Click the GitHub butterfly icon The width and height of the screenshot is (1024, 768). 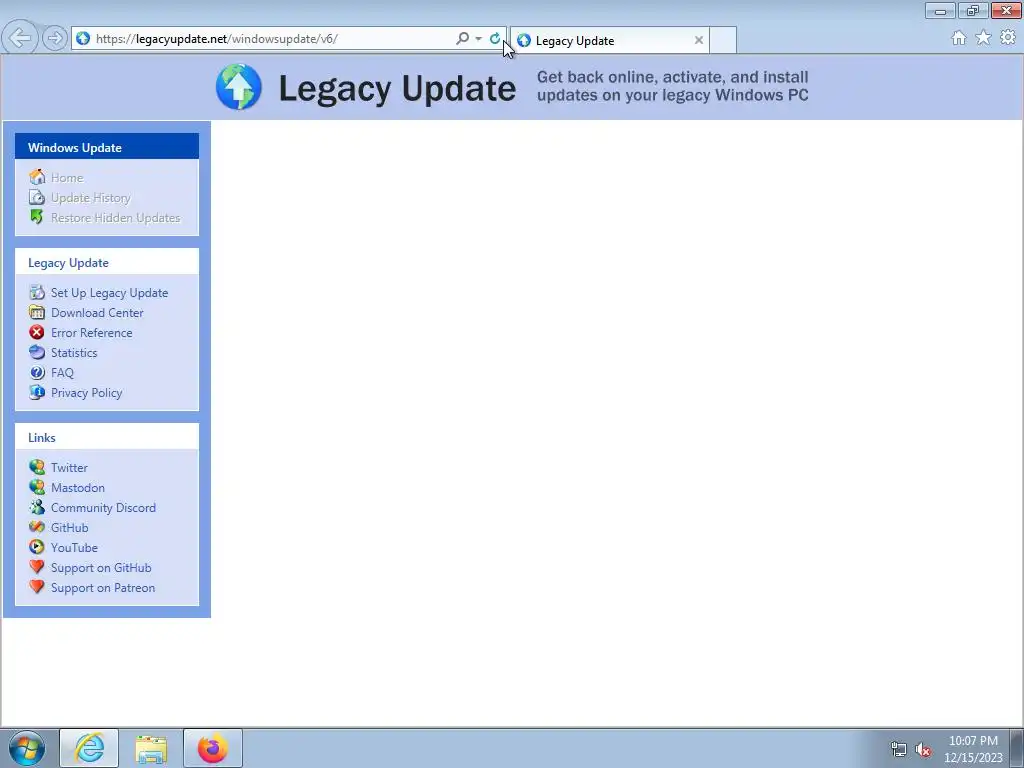(37, 527)
